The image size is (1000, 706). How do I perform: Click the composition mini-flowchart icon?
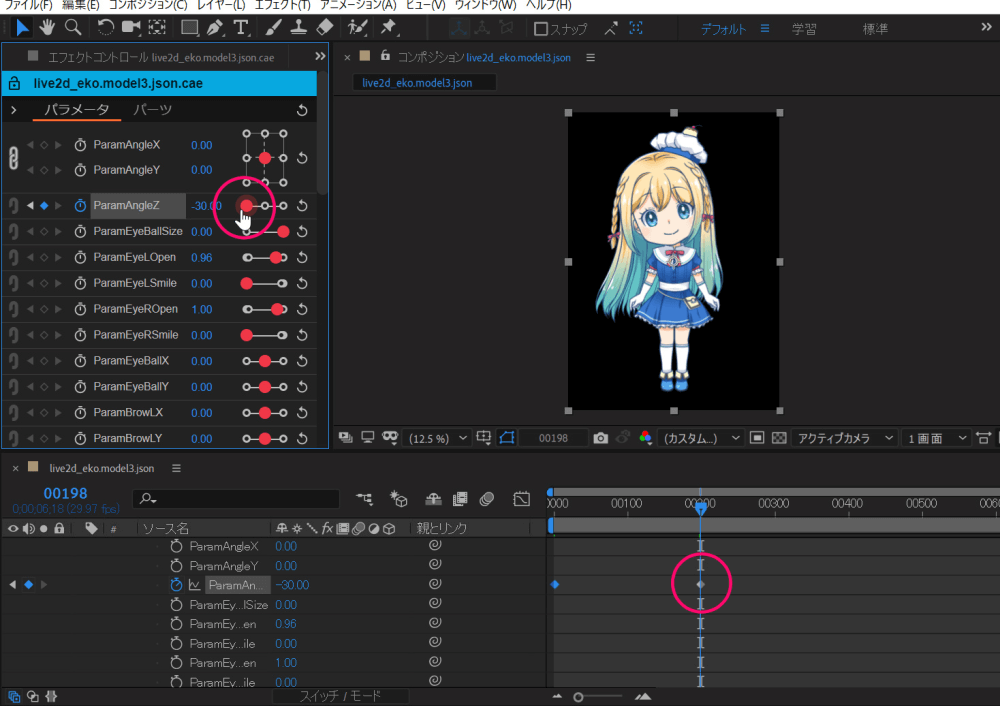(365, 499)
